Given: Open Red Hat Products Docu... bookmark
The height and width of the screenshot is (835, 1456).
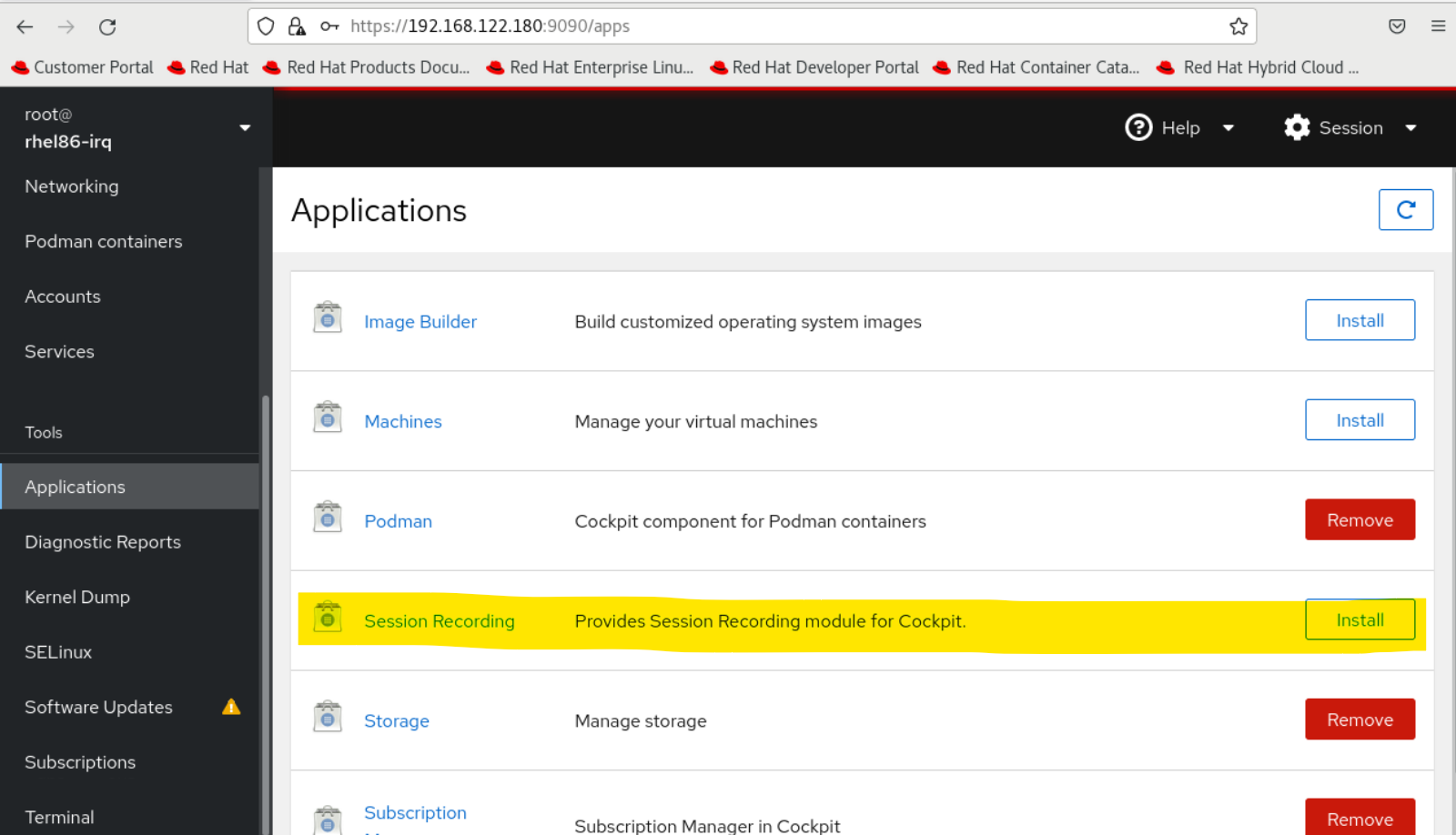Looking at the screenshot, I should point(367,67).
